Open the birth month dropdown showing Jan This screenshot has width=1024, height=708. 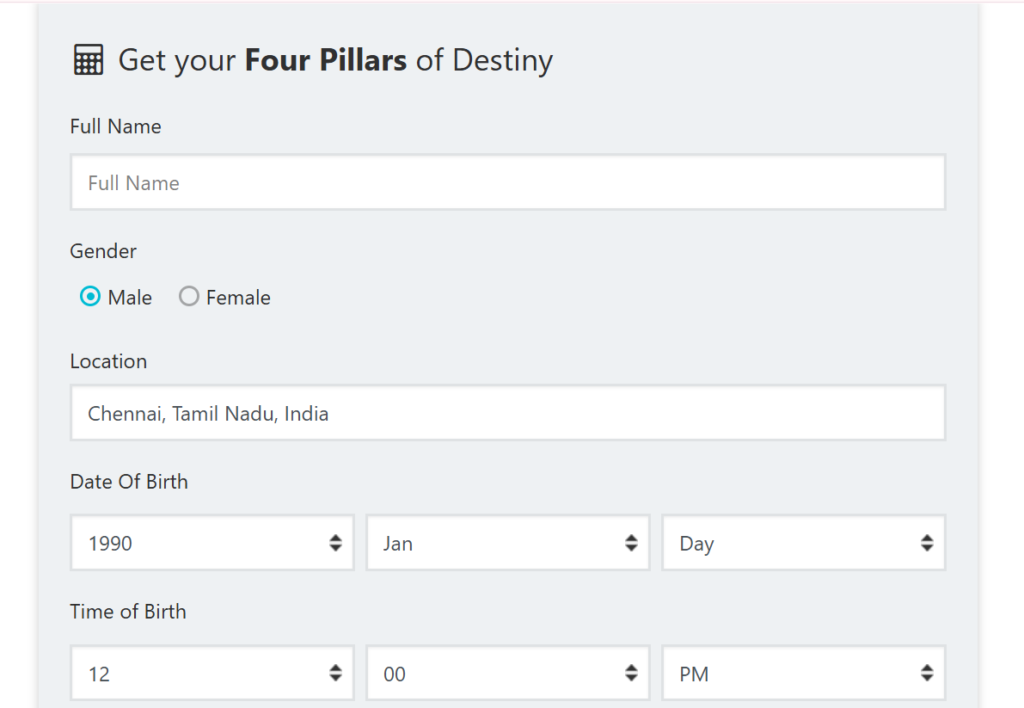pyautogui.click(x=495, y=544)
